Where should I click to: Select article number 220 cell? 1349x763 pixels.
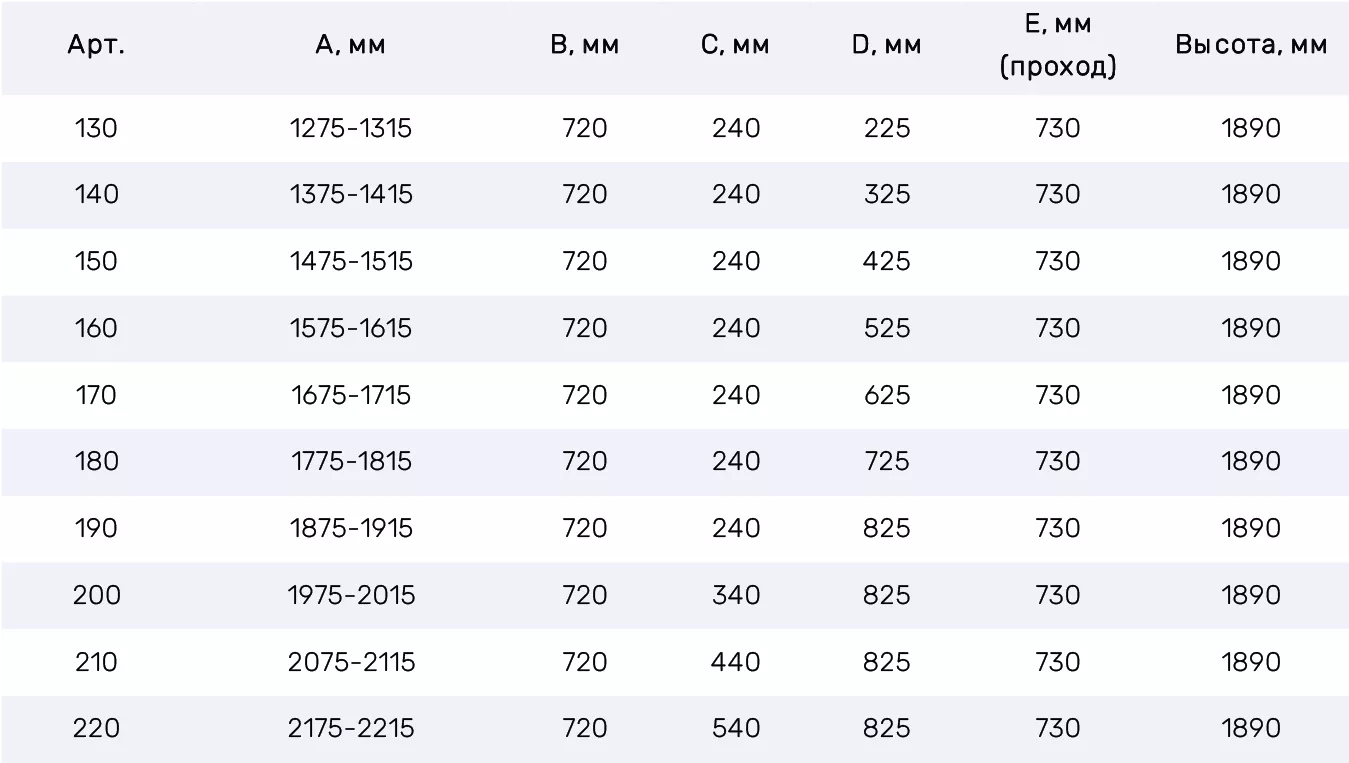[96, 728]
